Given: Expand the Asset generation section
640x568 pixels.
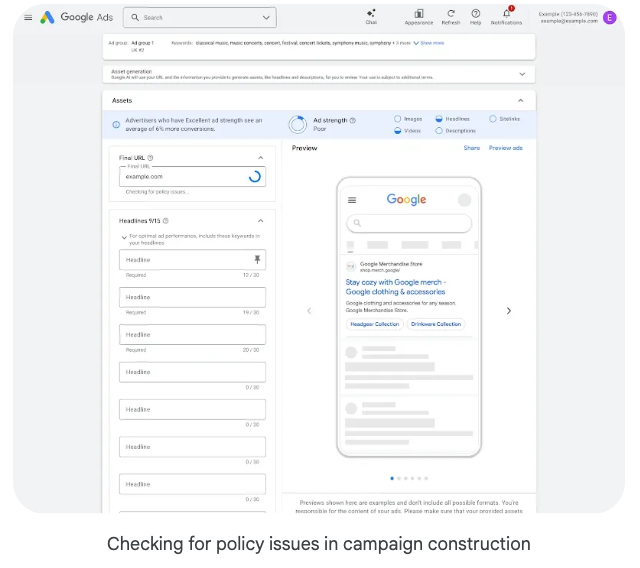Looking at the screenshot, I should click(x=522, y=74).
